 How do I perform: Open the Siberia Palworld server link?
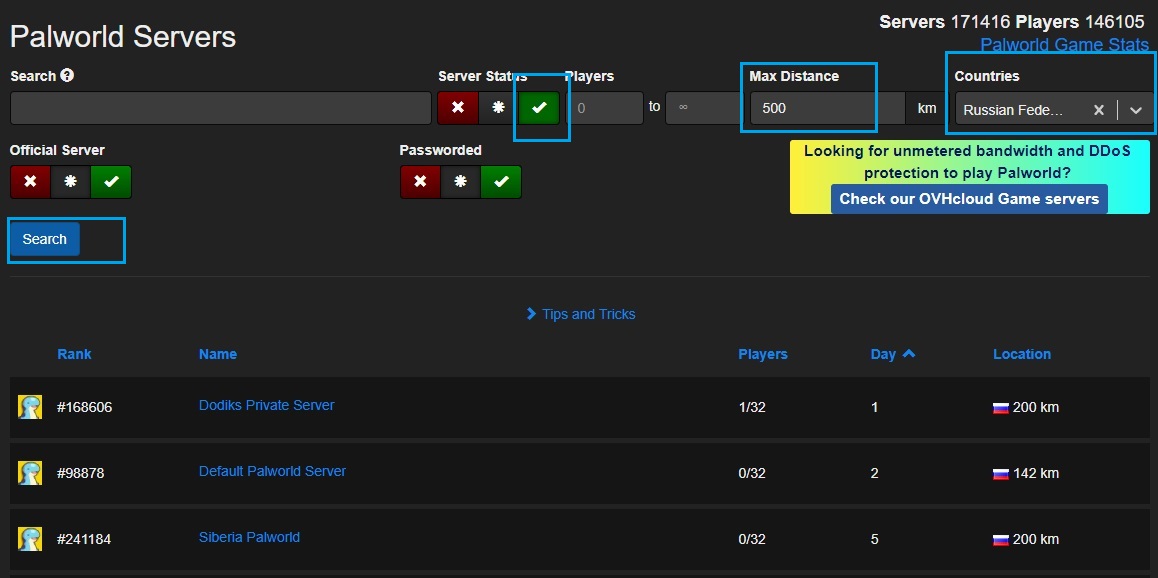point(250,537)
